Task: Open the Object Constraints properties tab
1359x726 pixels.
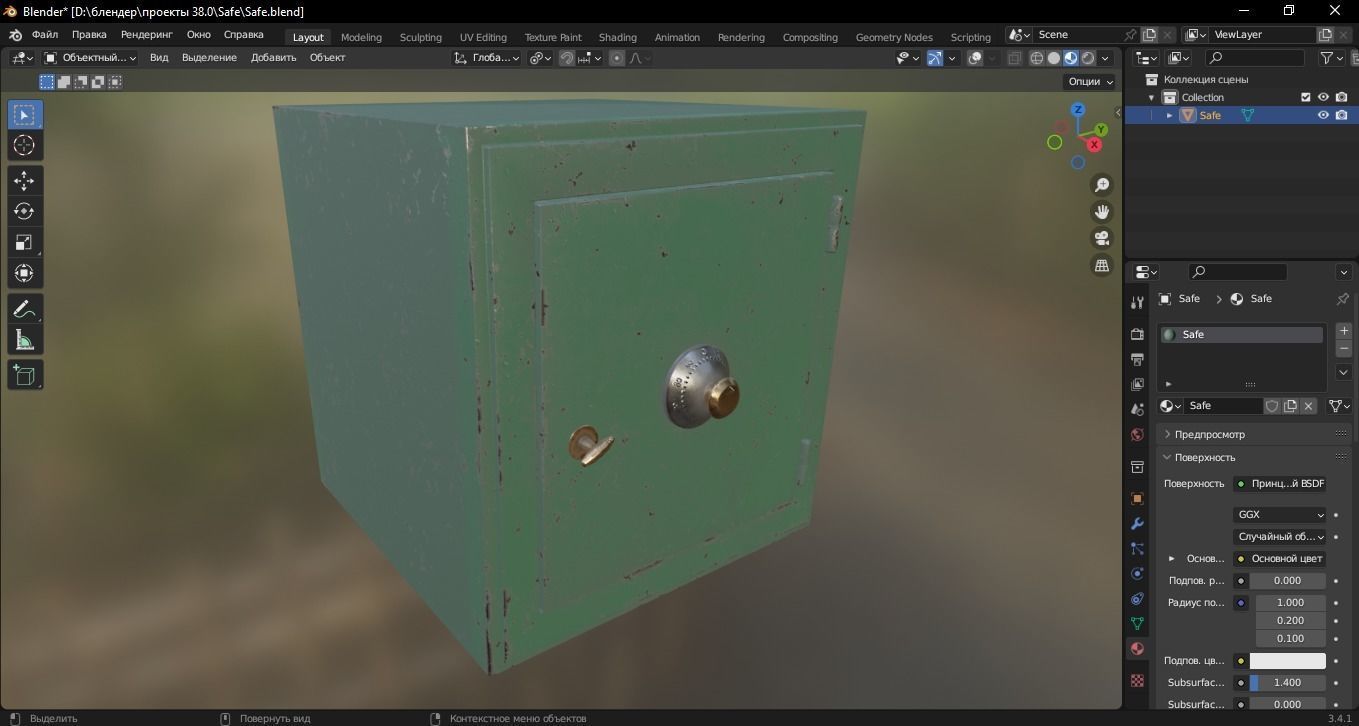Action: click(x=1137, y=598)
